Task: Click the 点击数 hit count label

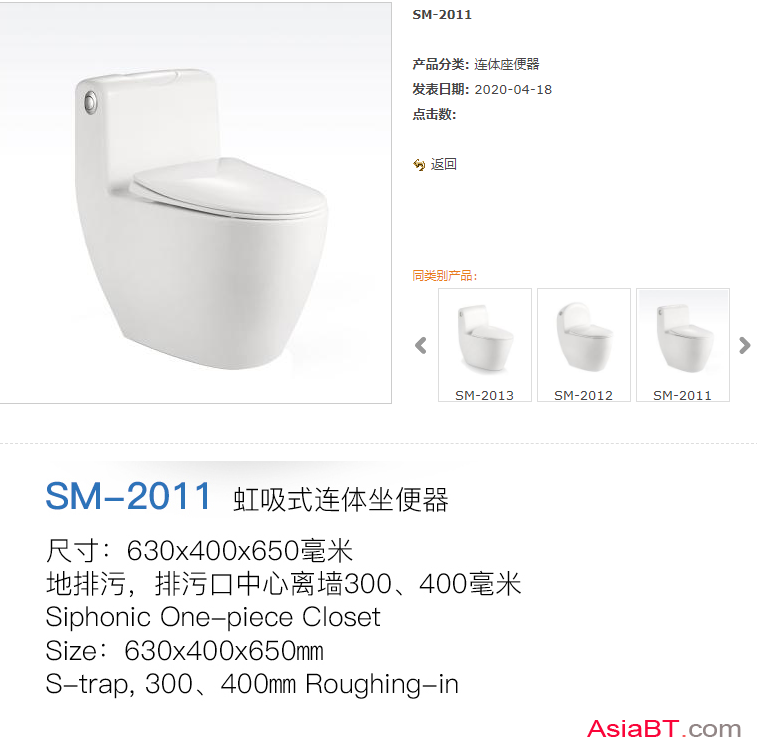Action: pos(434,114)
